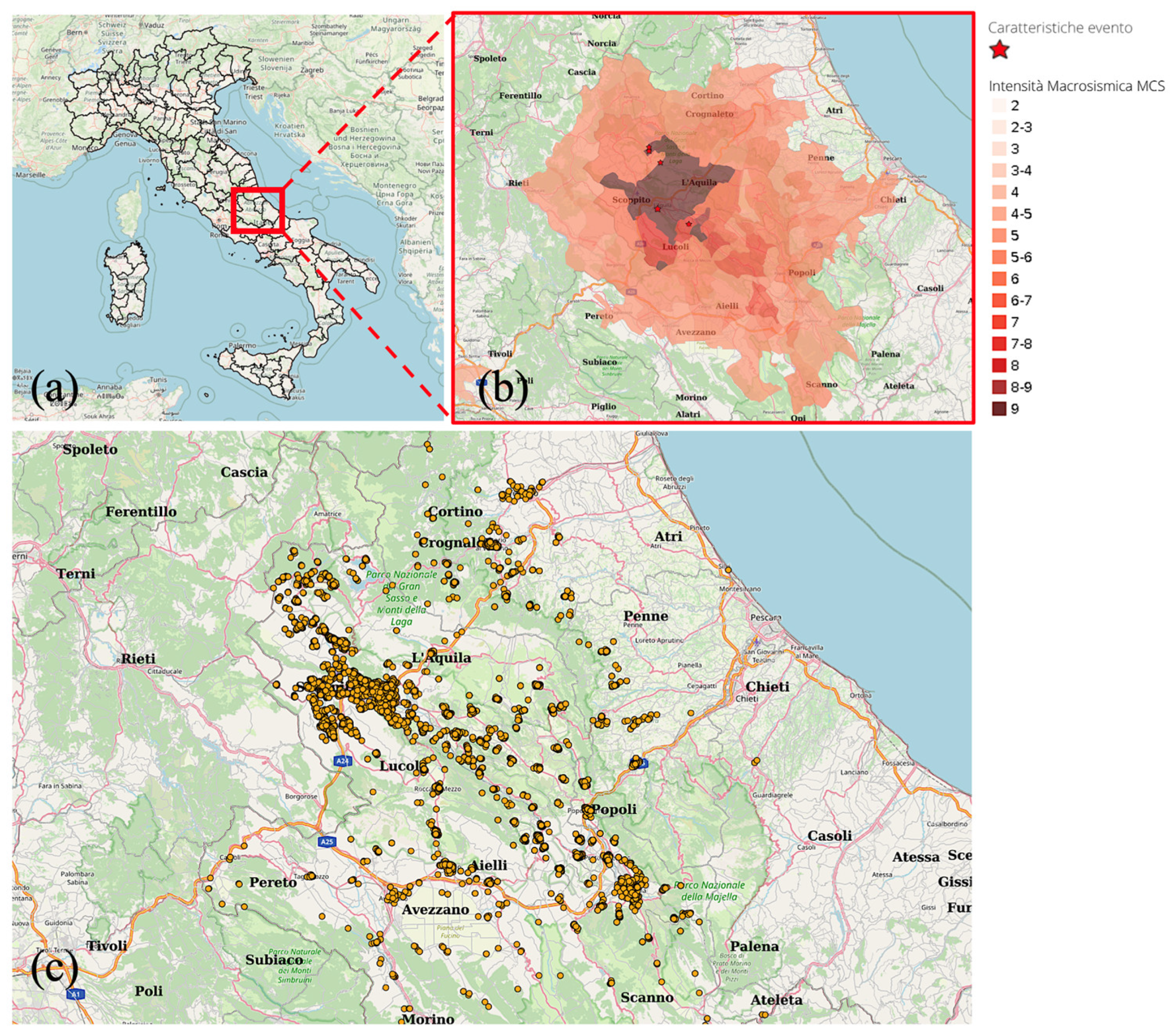
Task: Click the Chieti label on map (c)
Action: 768,686
